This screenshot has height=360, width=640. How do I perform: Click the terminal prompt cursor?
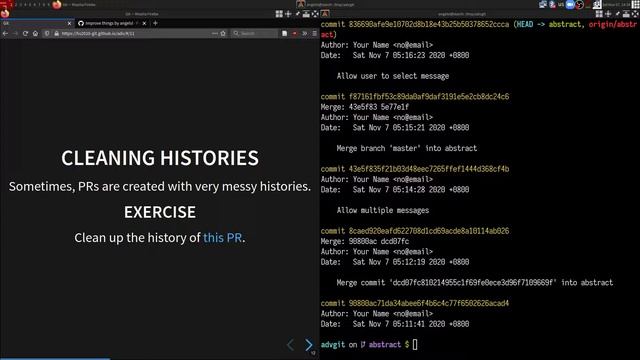pos(415,344)
